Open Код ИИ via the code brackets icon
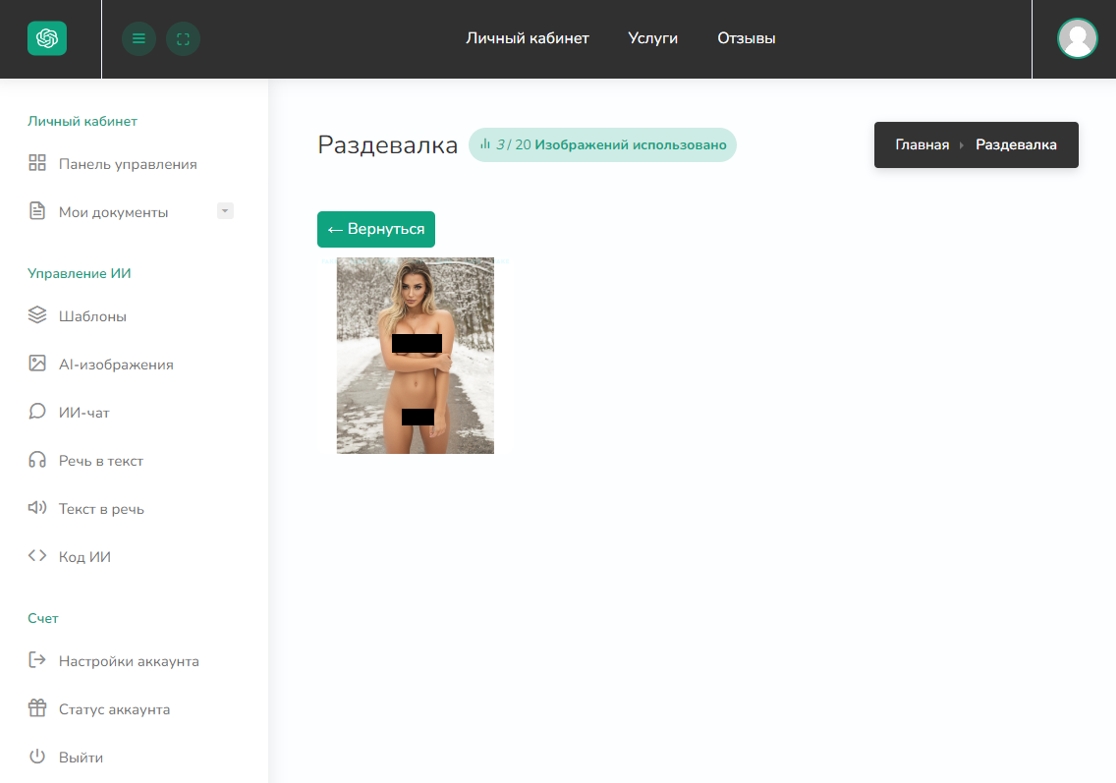 pos(37,556)
